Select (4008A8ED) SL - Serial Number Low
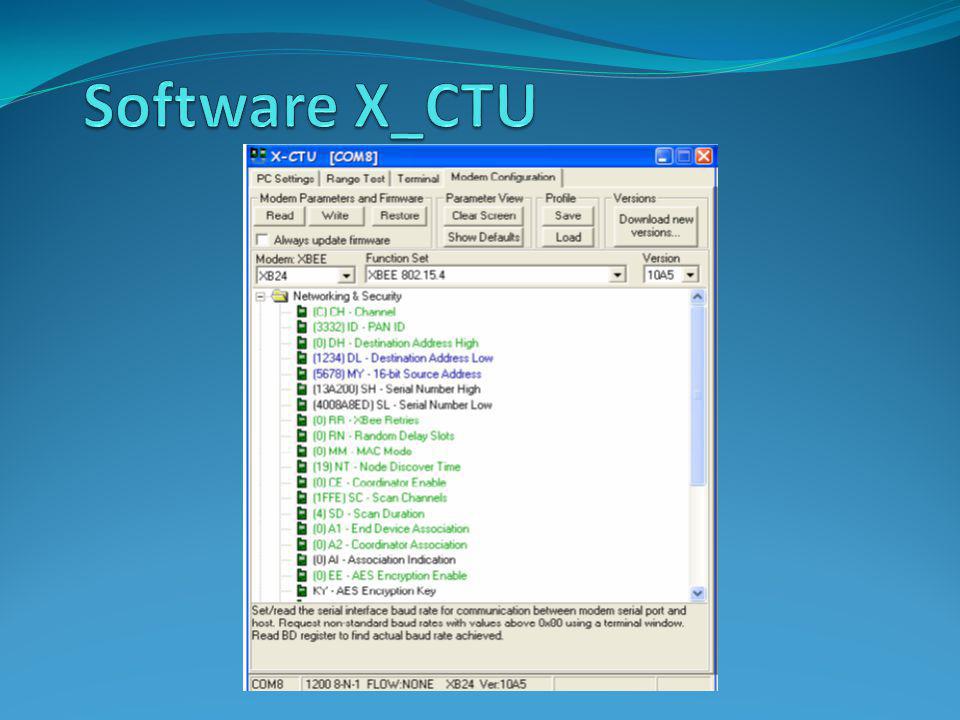The width and height of the screenshot is (960, 720). pyautogui.click(x=402, y=405)
